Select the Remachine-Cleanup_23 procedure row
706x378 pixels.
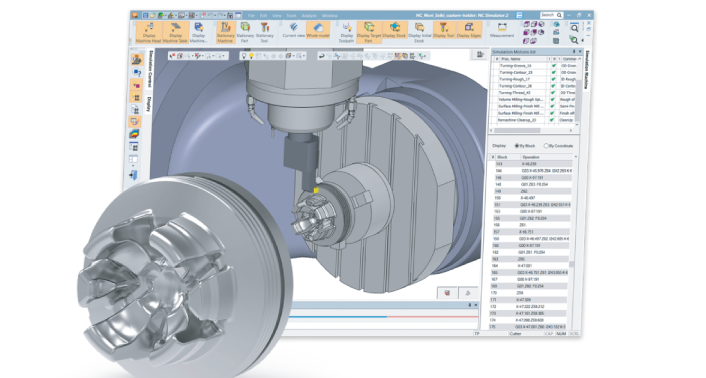pos(534,120)
